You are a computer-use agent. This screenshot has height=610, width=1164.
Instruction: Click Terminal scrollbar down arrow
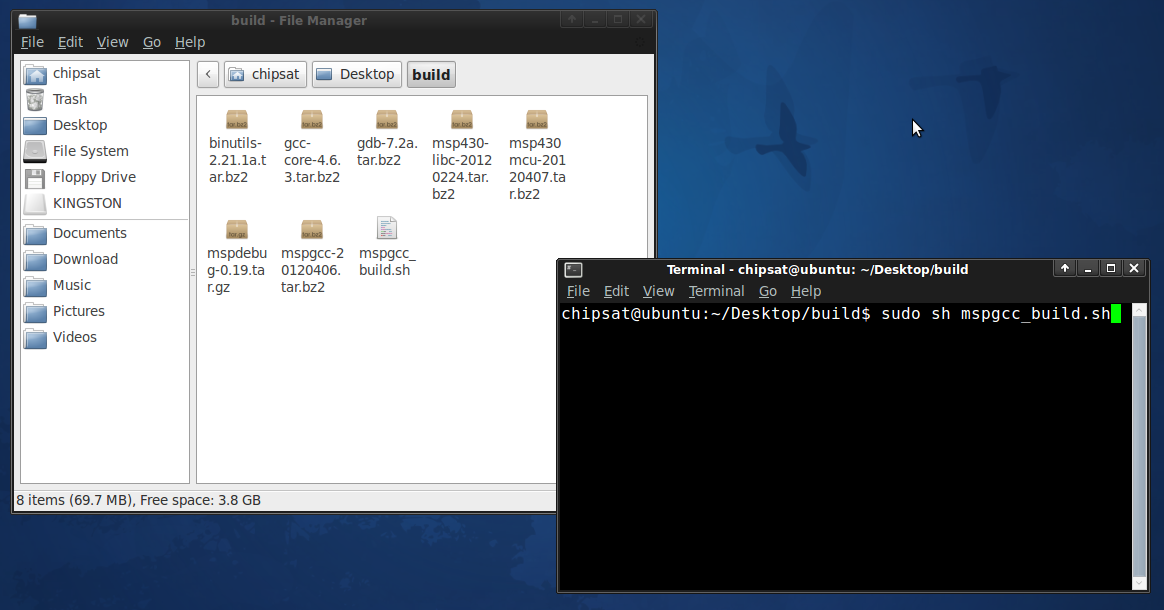tap(1140, 583)
